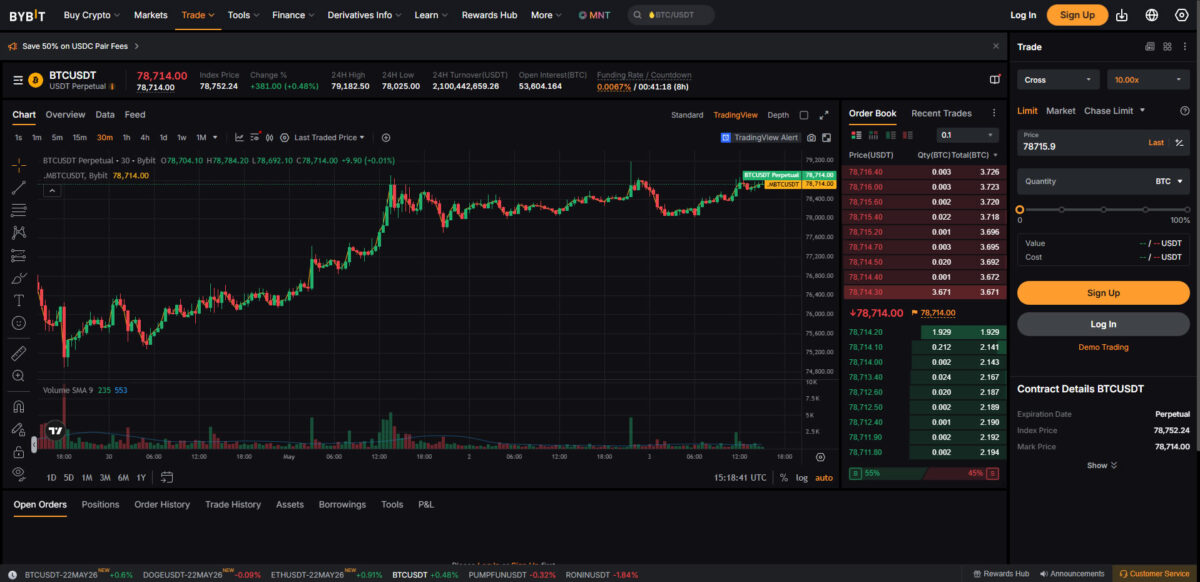
Task: Open the 10.00x leverage dropdown
Action: click(1149, 79)
